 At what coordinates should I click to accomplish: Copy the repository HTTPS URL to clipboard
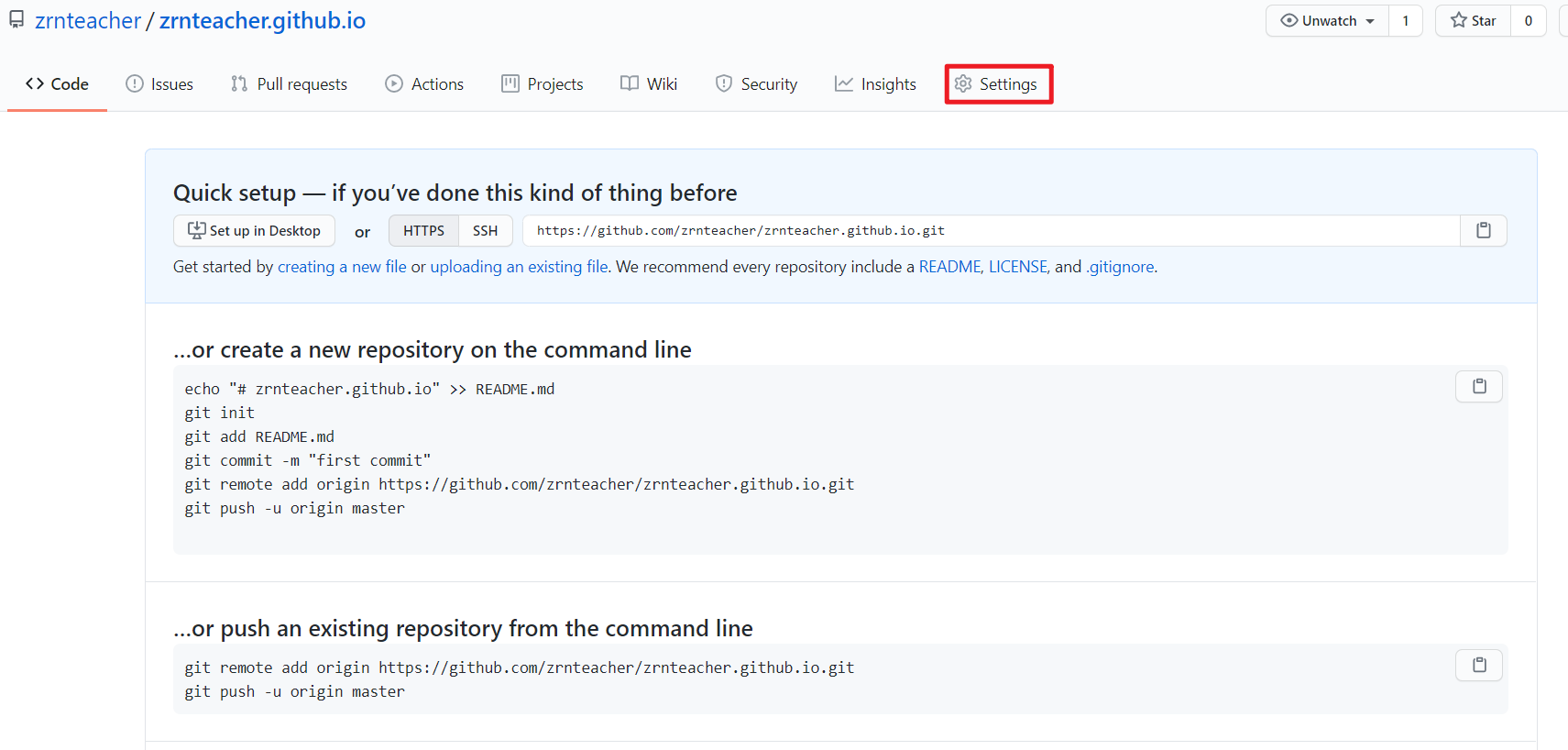tap(1483, 231)
